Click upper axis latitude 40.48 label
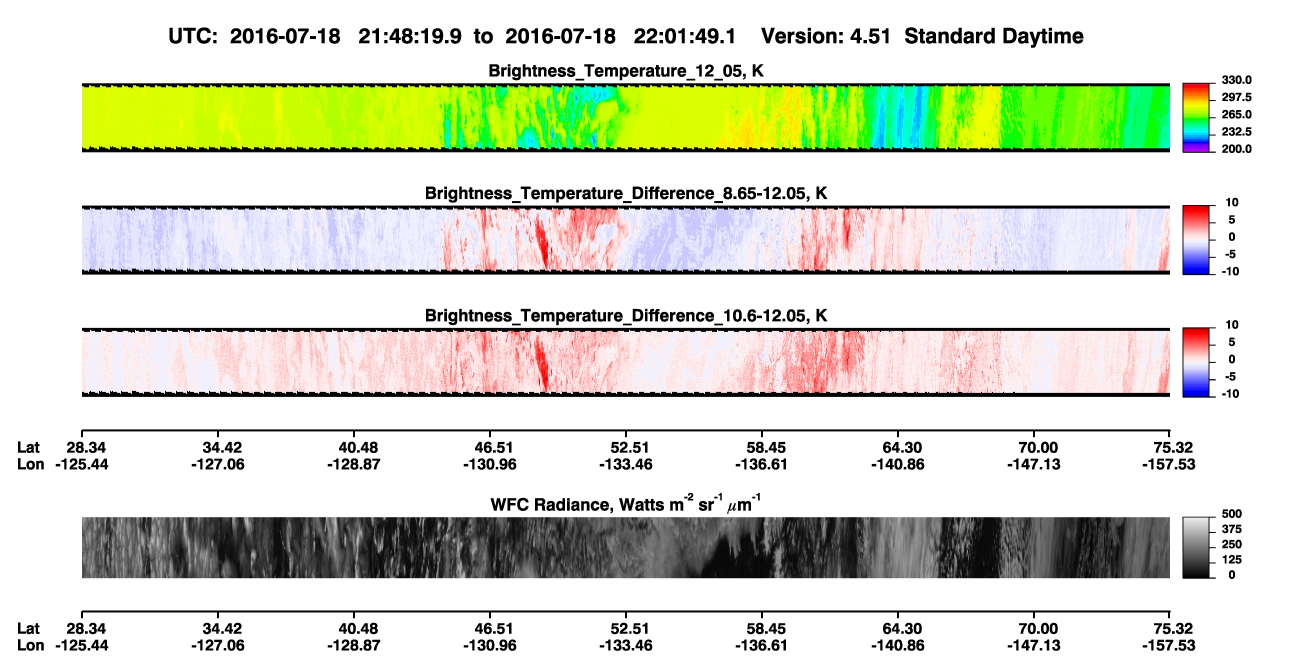This screenshot has height=667, width=1300. click(x=358, y=448)
